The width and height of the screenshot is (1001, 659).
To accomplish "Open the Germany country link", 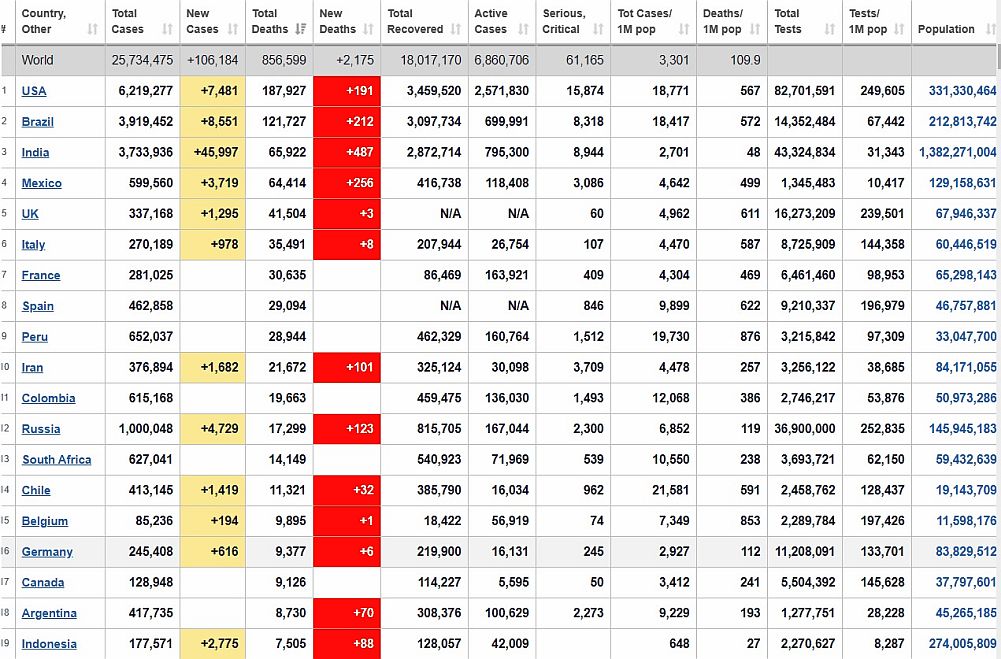I will tap(47, 551).
